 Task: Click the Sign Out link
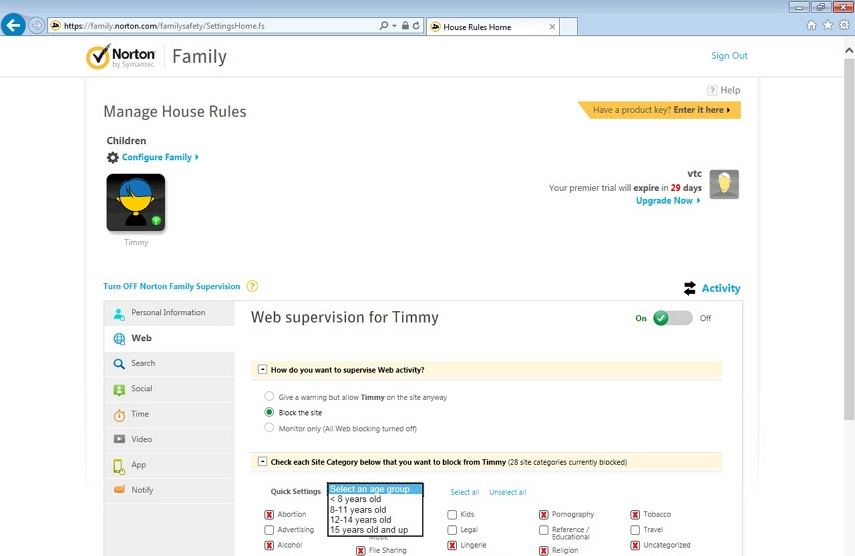[x=729, y=56]
